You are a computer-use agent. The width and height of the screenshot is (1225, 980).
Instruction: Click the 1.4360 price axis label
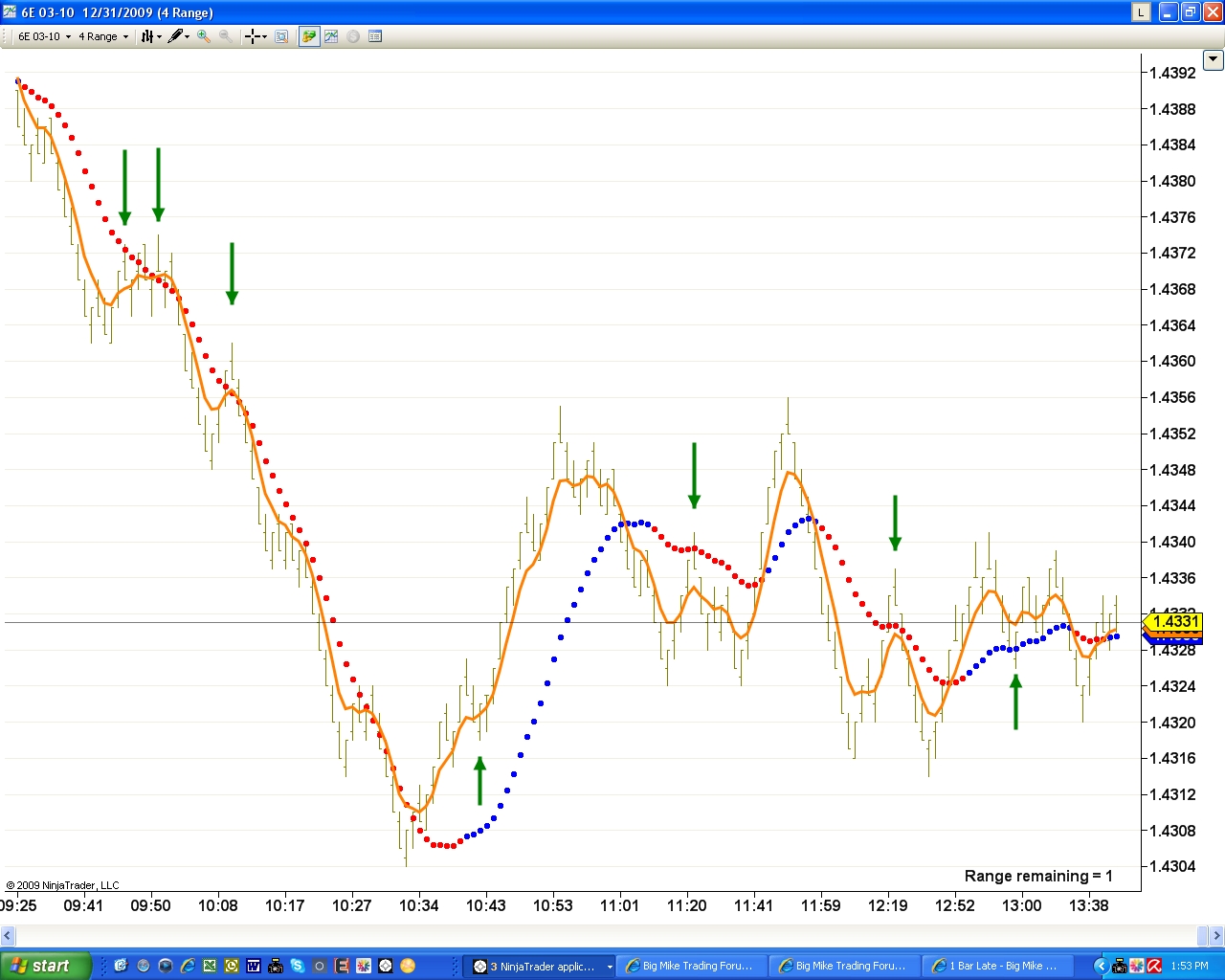coord(1172,361)
